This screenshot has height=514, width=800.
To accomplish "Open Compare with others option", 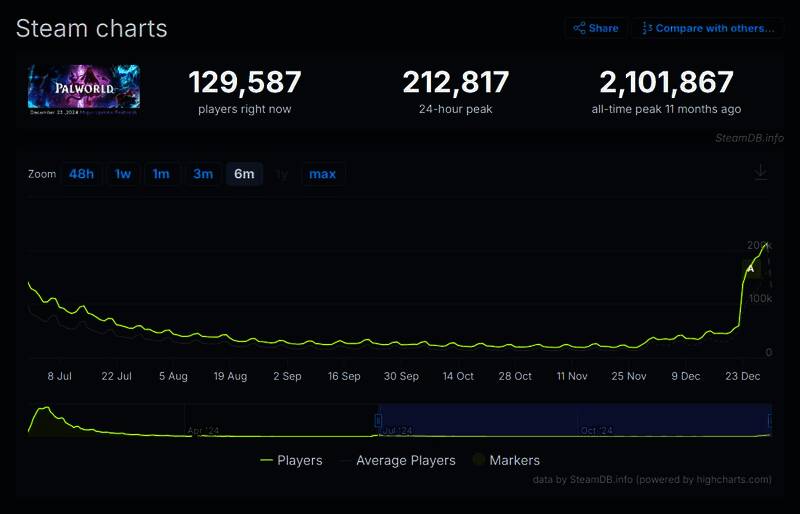I will (708, 28).
